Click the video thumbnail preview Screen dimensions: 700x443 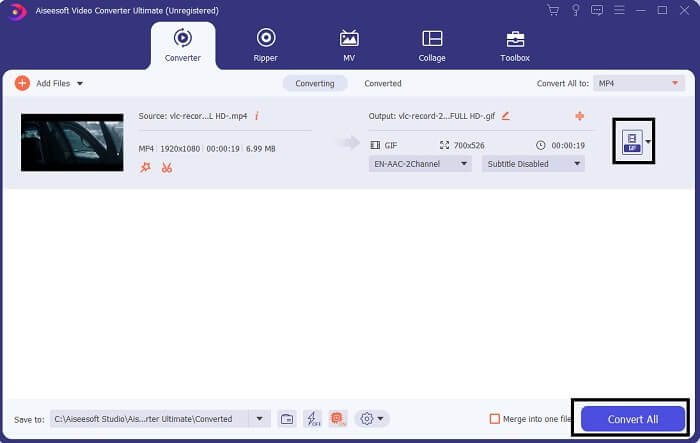point(72,142)
